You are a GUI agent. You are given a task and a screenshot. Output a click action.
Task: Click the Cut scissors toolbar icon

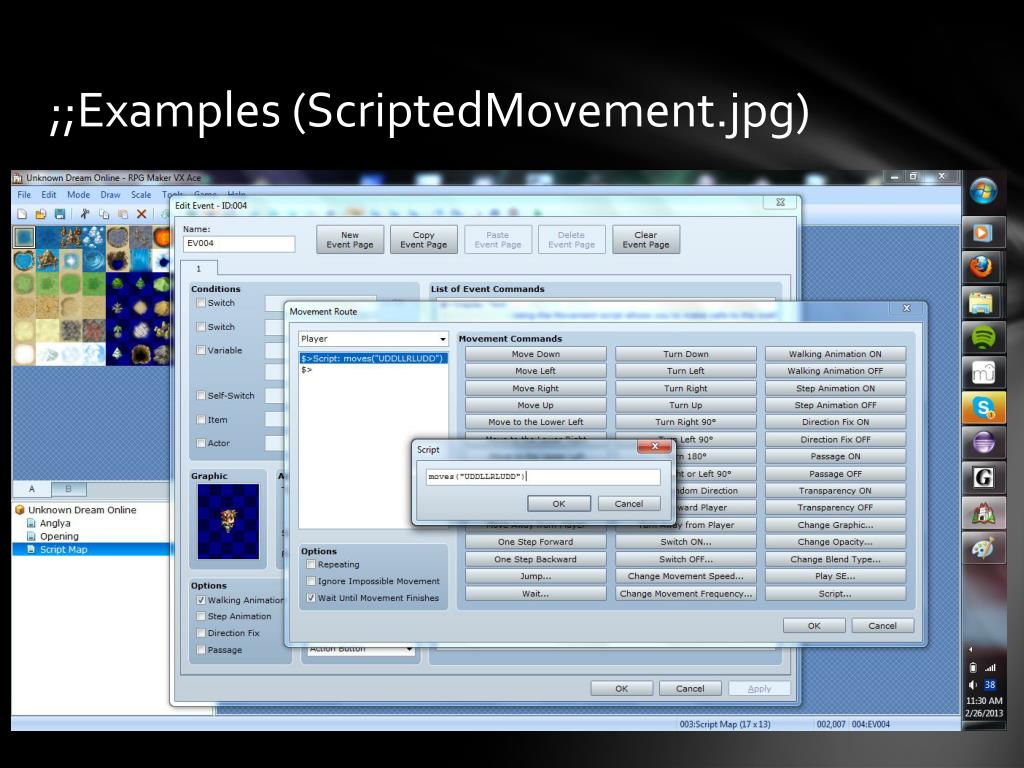(x=85, y=214)
